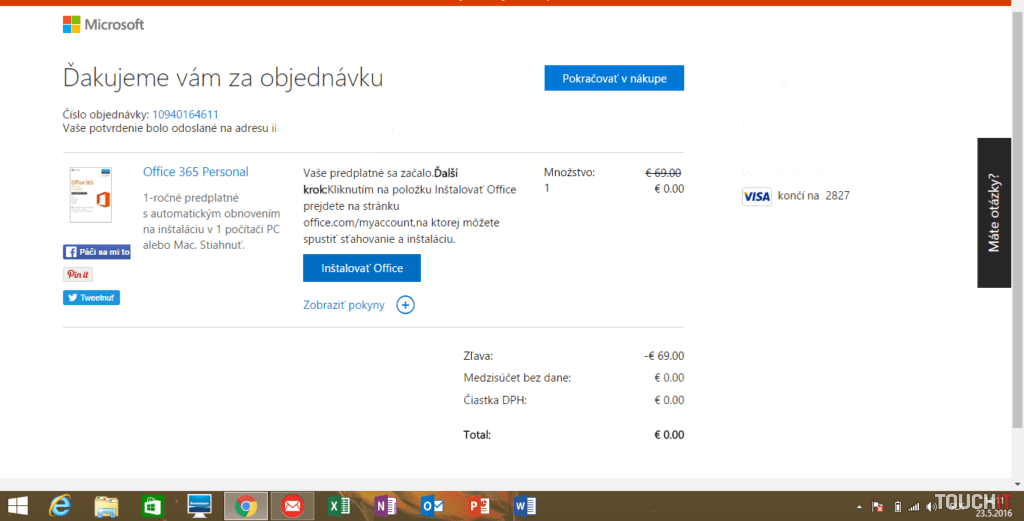This screenshot has height=521, width=1024.
Task: Expand the Zobraziť pokyny plus icon
Action: coord(405,305)
